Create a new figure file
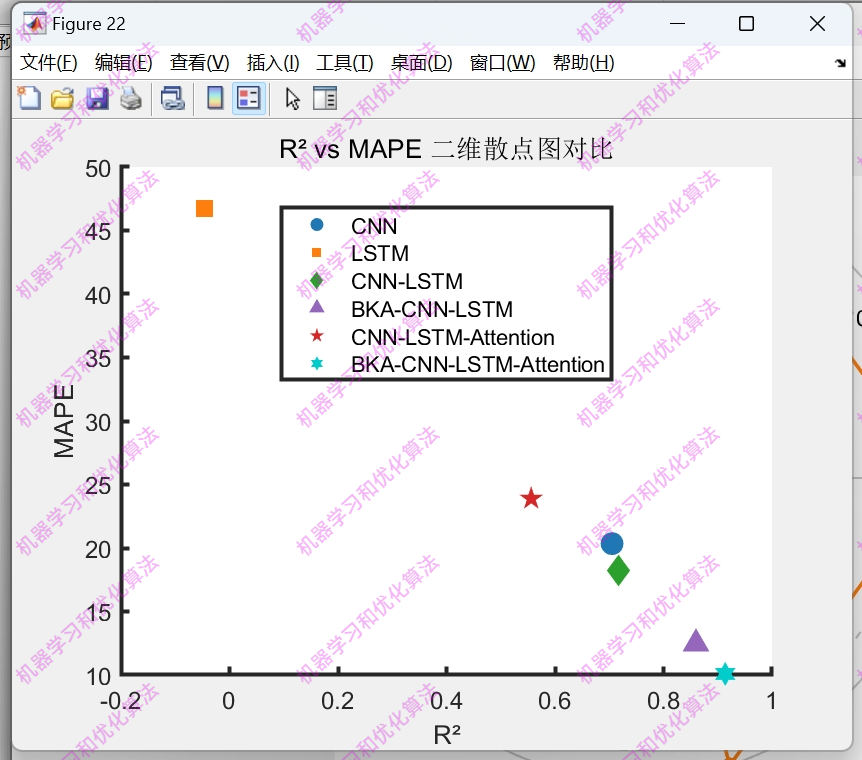This screenshot has height=760, width=862. click(27, 97)
